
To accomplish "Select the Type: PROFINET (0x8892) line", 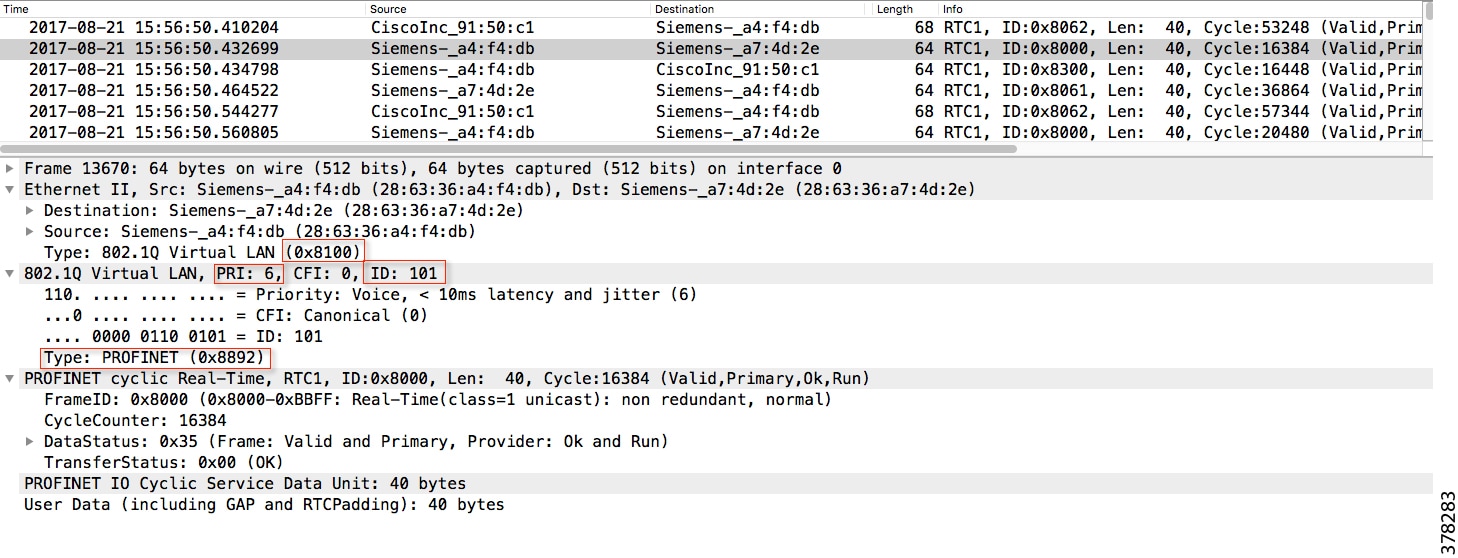I will [x=157, y=357].
